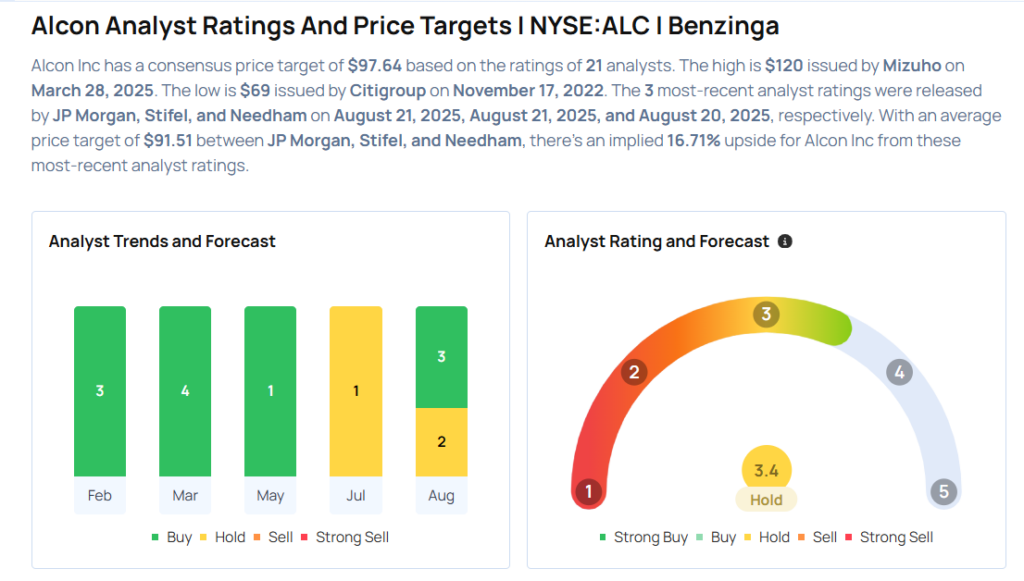This screenshot has width=1024, height=581.
Task: Click the Mizuho analyst name in summary
Action: [x=912, y=65]
